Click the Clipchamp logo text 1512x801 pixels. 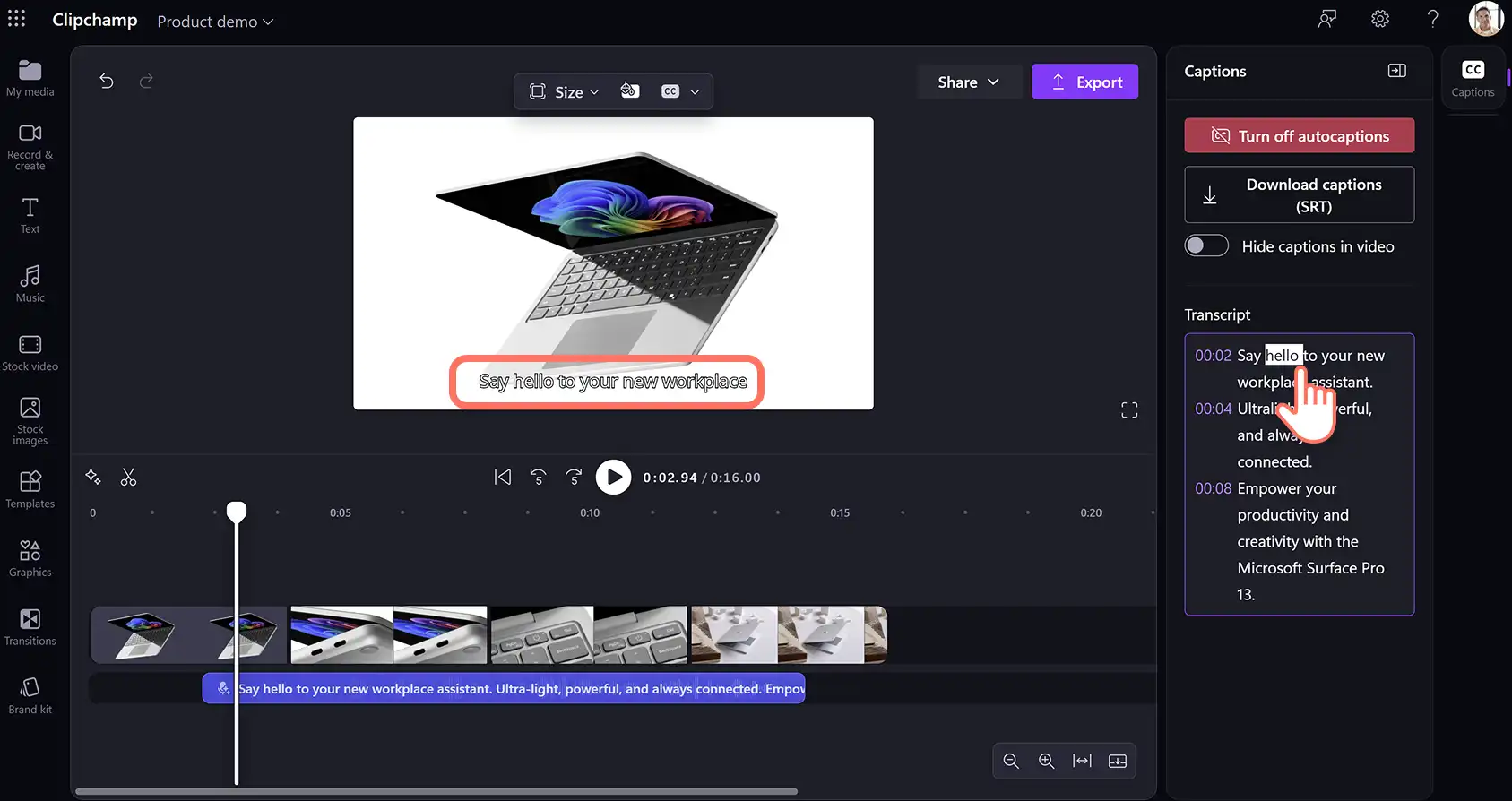(x=94, y=20)
